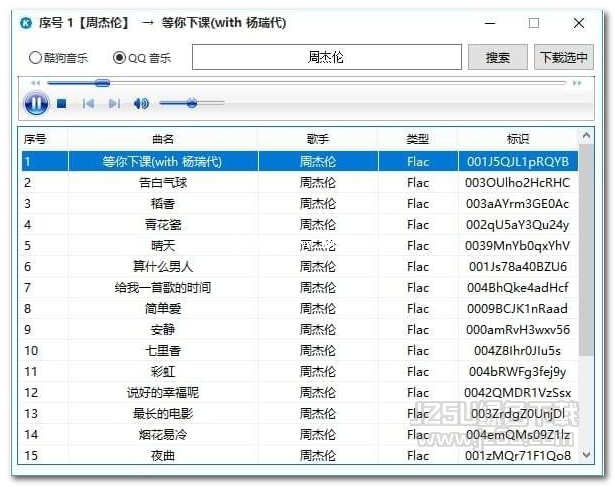Click the identifier 004bRWFg3fej9y
The width and height of the screenshot is (615, 487).
coord(518,372)
